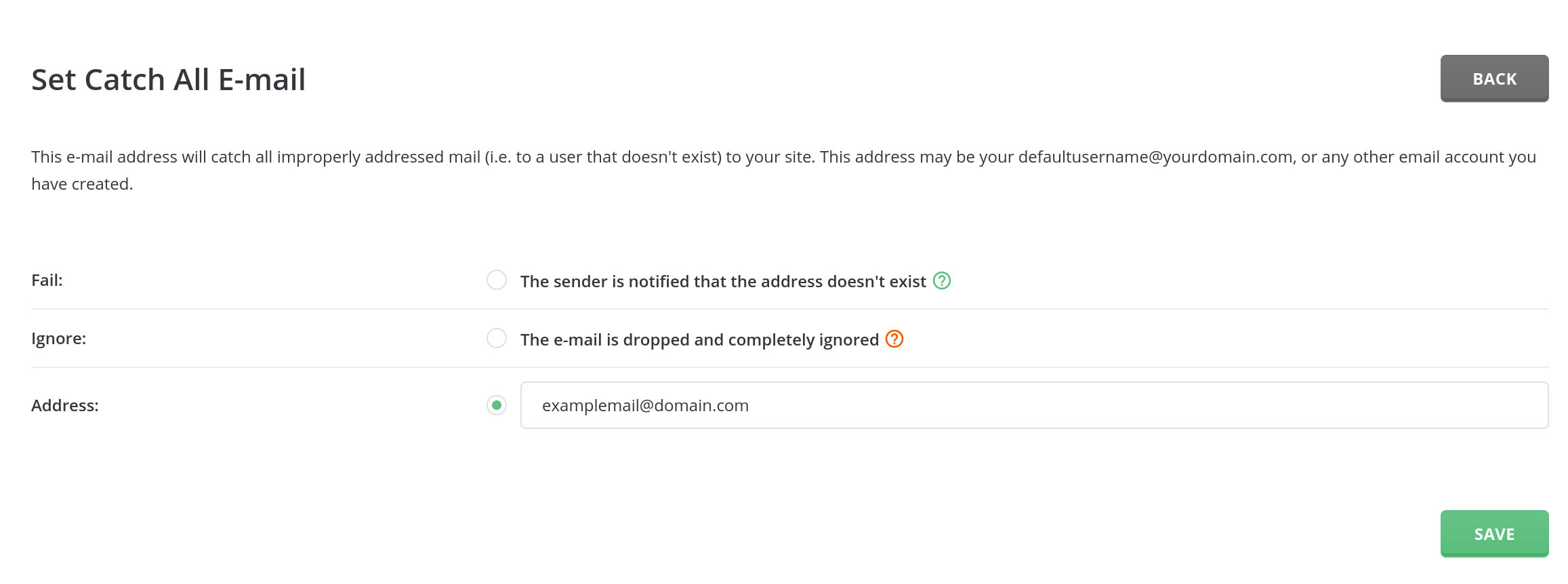
Task: Click the orange help icon beside Ignore option
Action: click(x=894, y=339)
